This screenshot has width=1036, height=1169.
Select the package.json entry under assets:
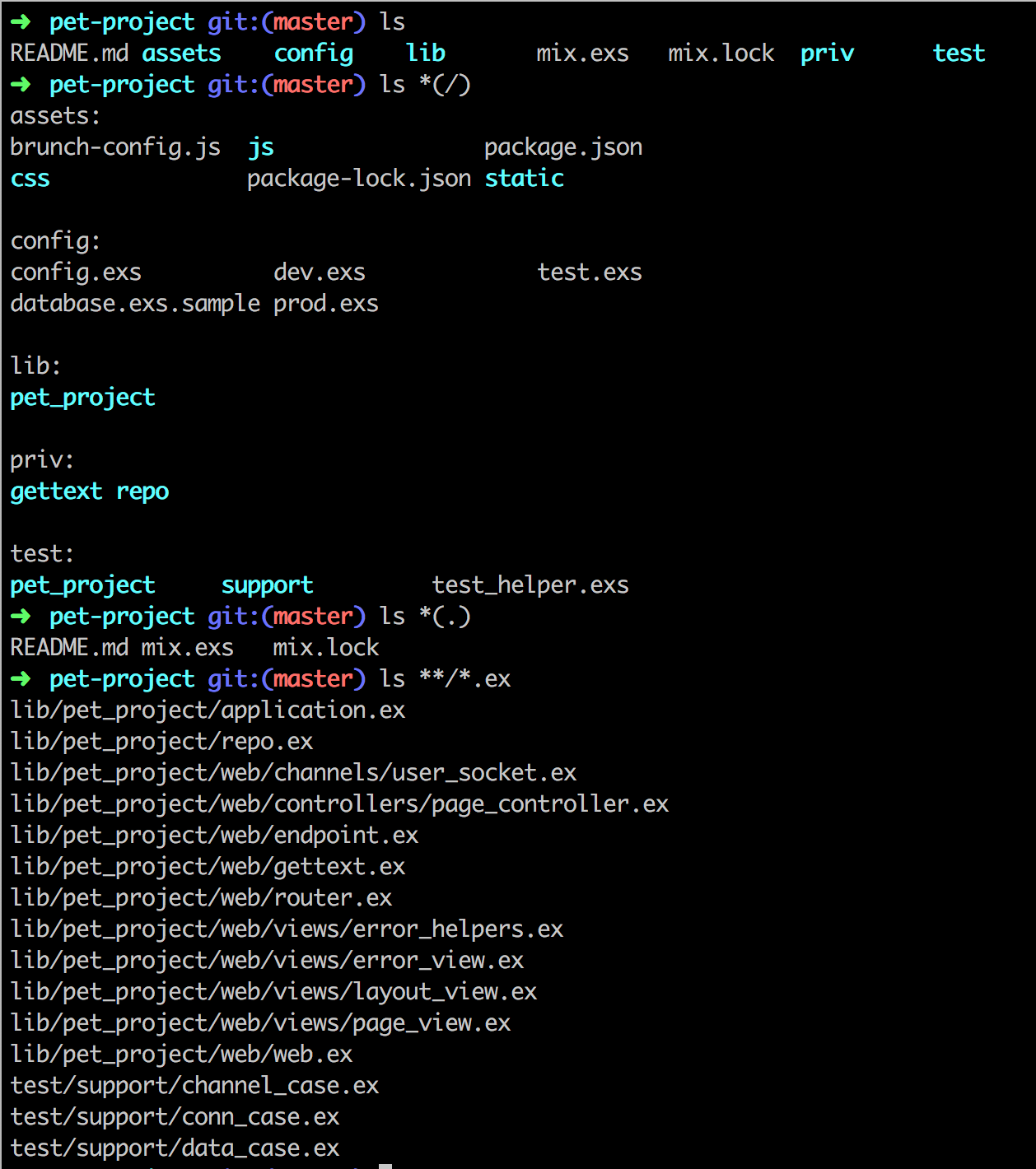point(564,147)
